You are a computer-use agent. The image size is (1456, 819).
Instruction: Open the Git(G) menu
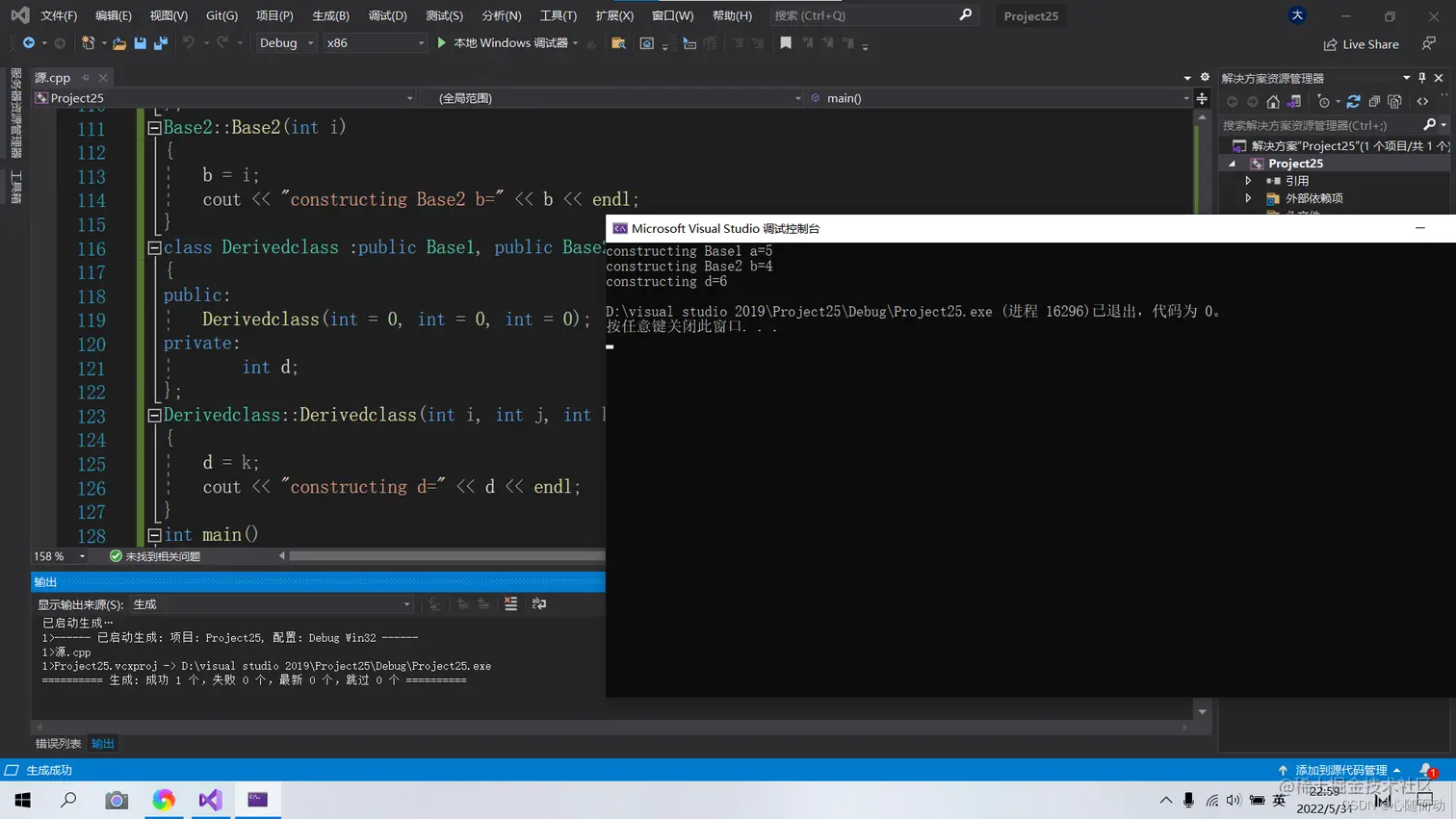pos(221,15)
